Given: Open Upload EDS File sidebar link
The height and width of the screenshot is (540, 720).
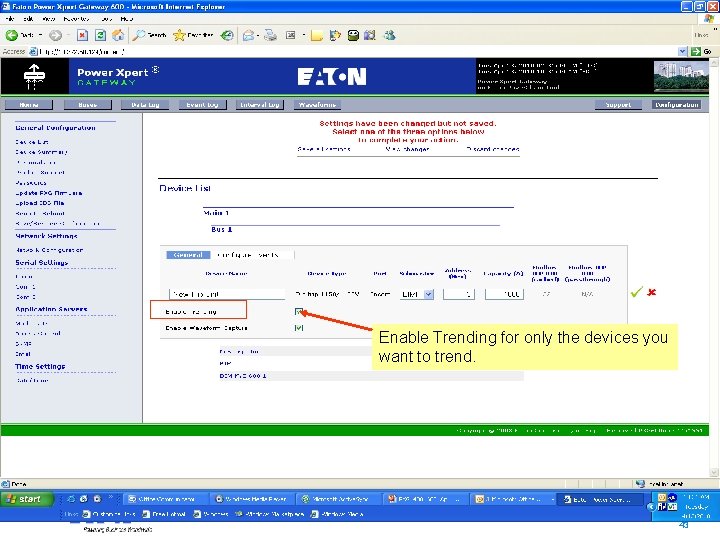Looking at the screenshot, I should (39, 203).
